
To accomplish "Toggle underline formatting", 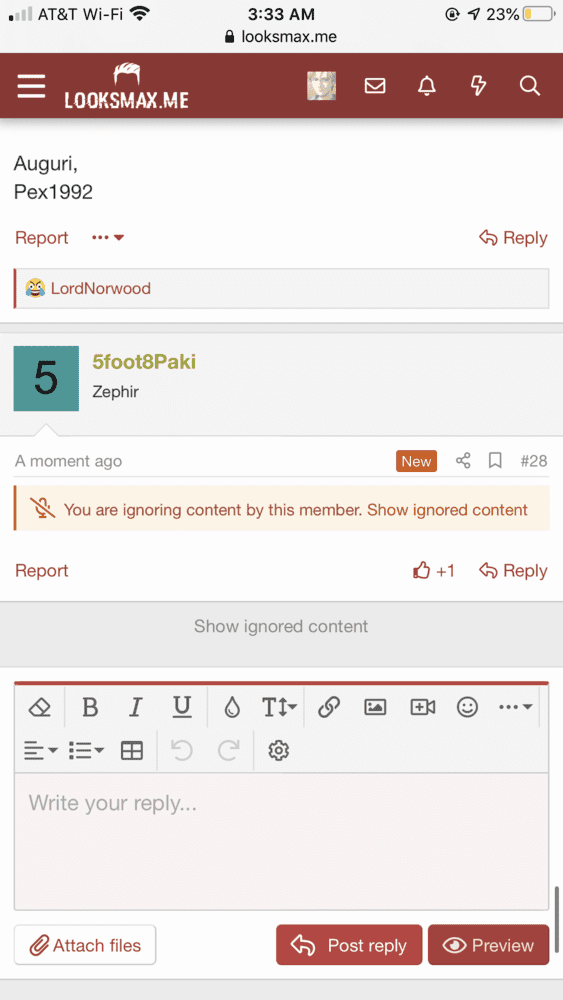I will click(x=182, y=707).
